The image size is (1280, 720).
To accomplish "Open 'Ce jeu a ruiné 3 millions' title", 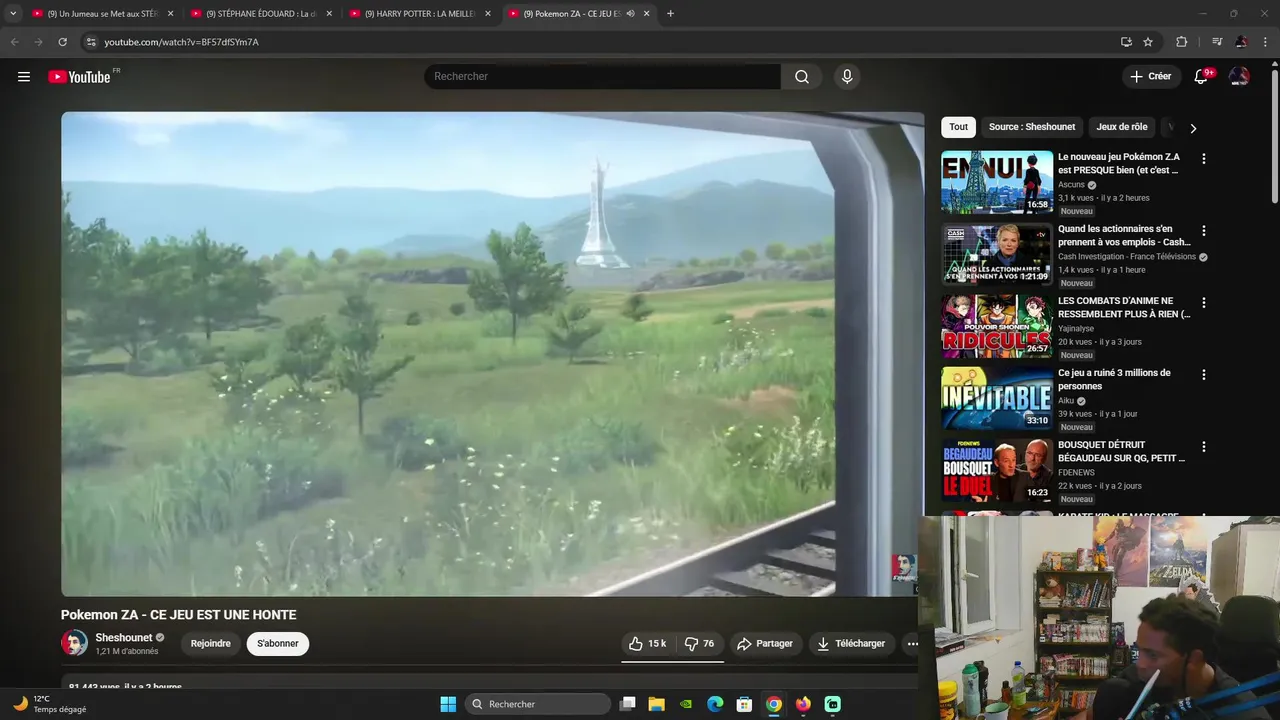I will point(1114,379).
